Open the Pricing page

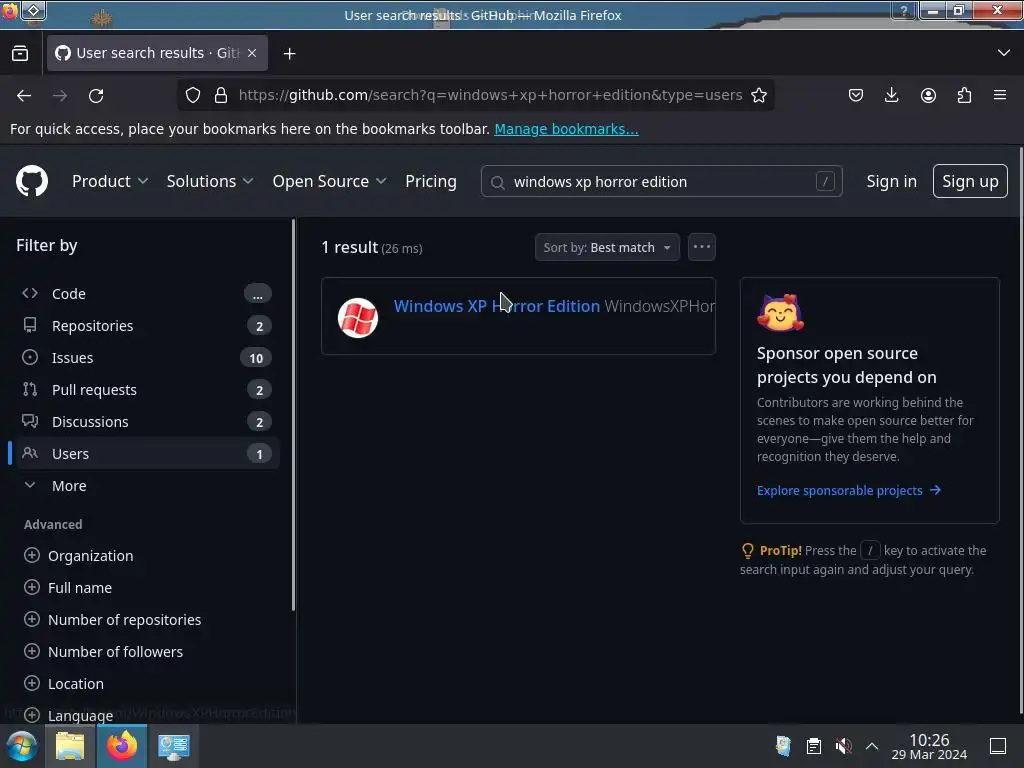pos(431,182)
